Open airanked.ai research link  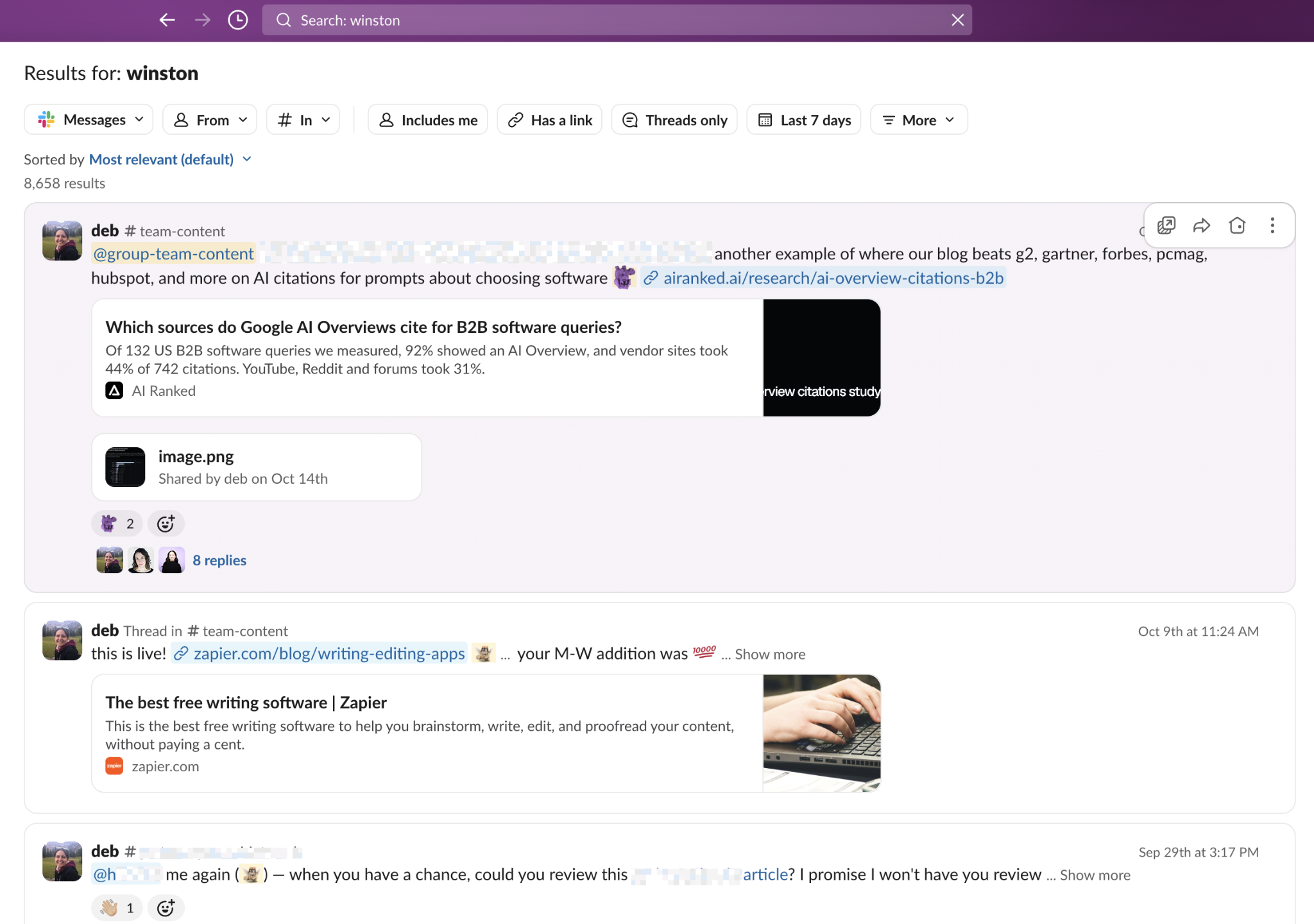click(x=824, y=278)
